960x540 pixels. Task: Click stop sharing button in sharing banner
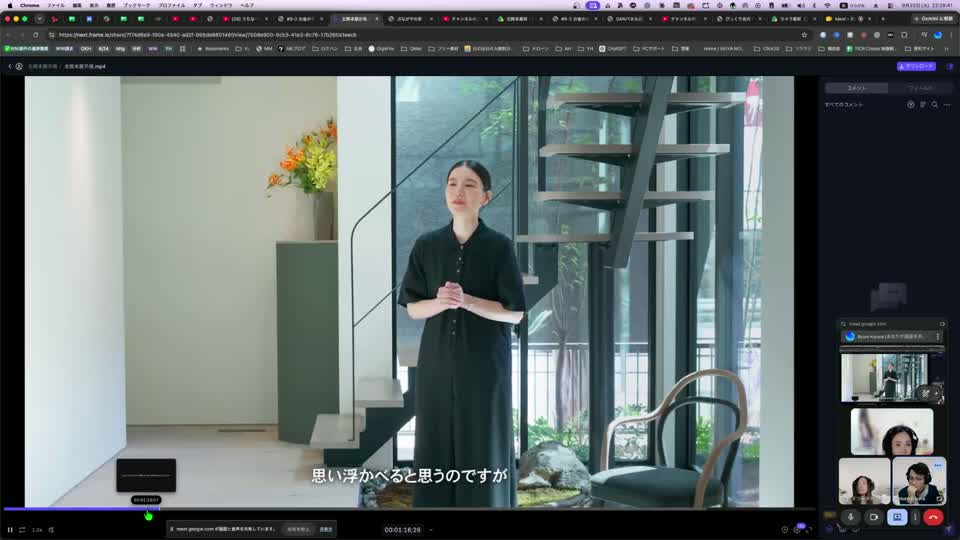[x=299, y=530]
